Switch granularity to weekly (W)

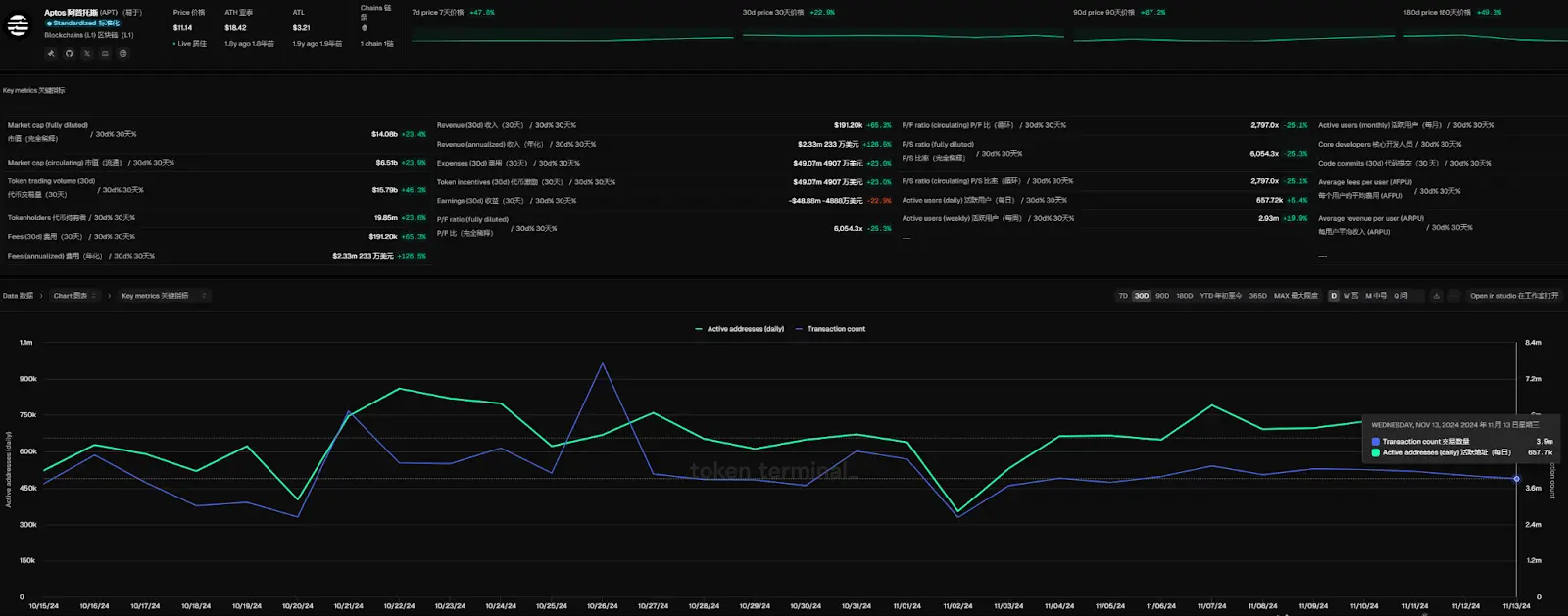1350,296
